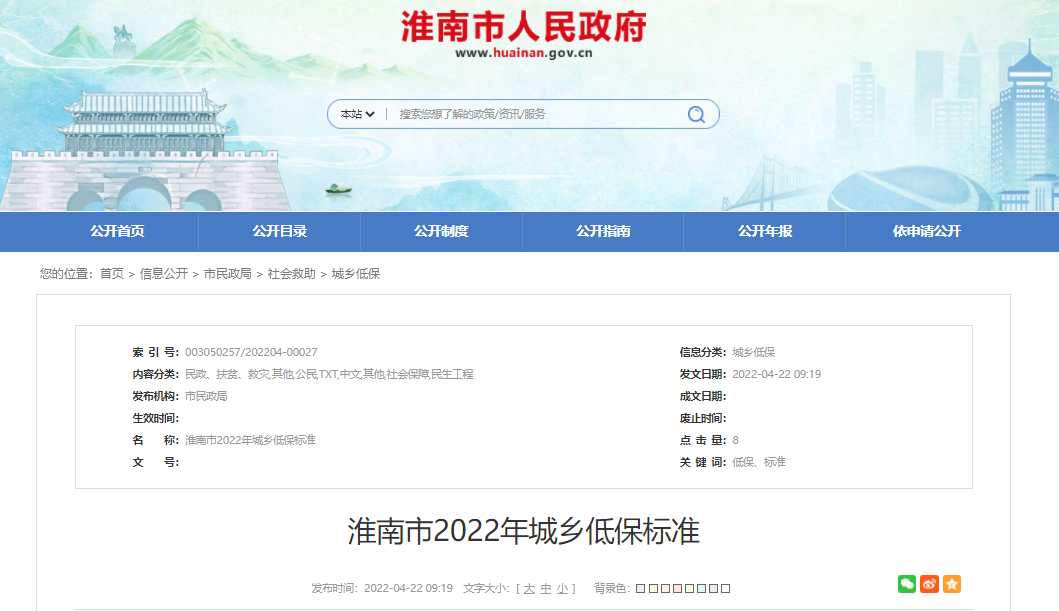The image size is (1059, 611).
Task: Click the search magnifier icon
Action: tap(695, 113)
